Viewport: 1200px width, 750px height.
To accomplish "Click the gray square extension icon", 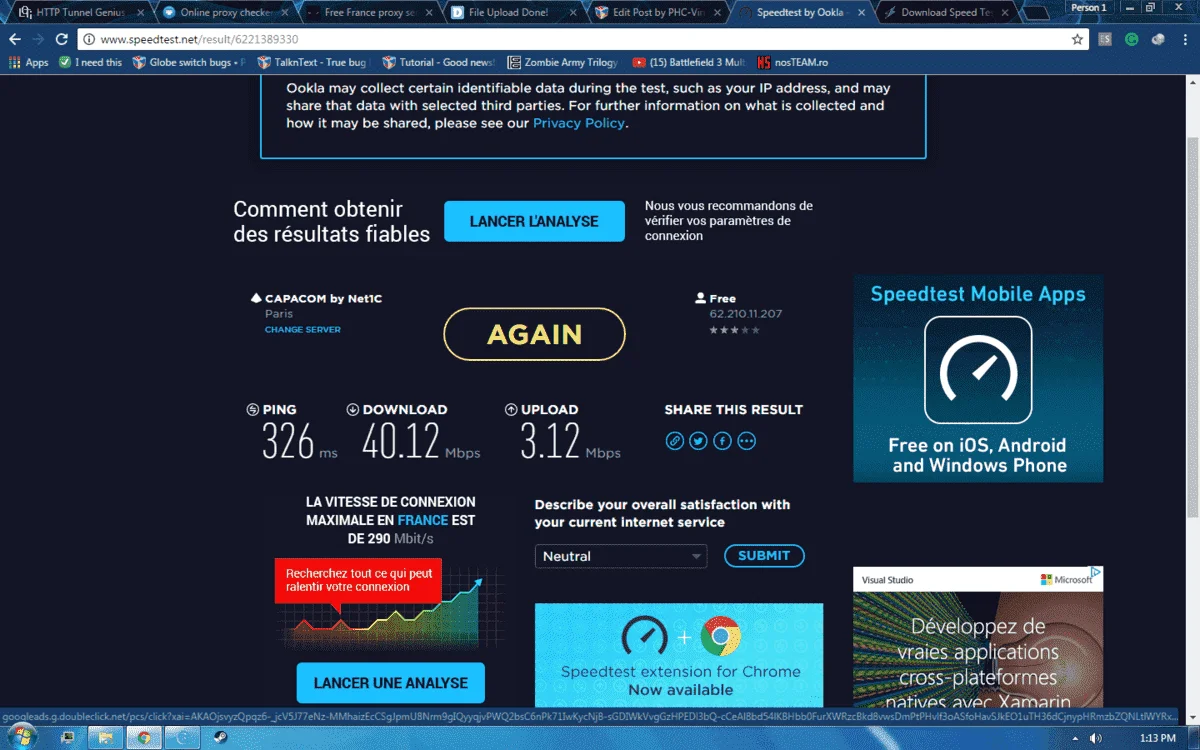I will point(1105,39).
